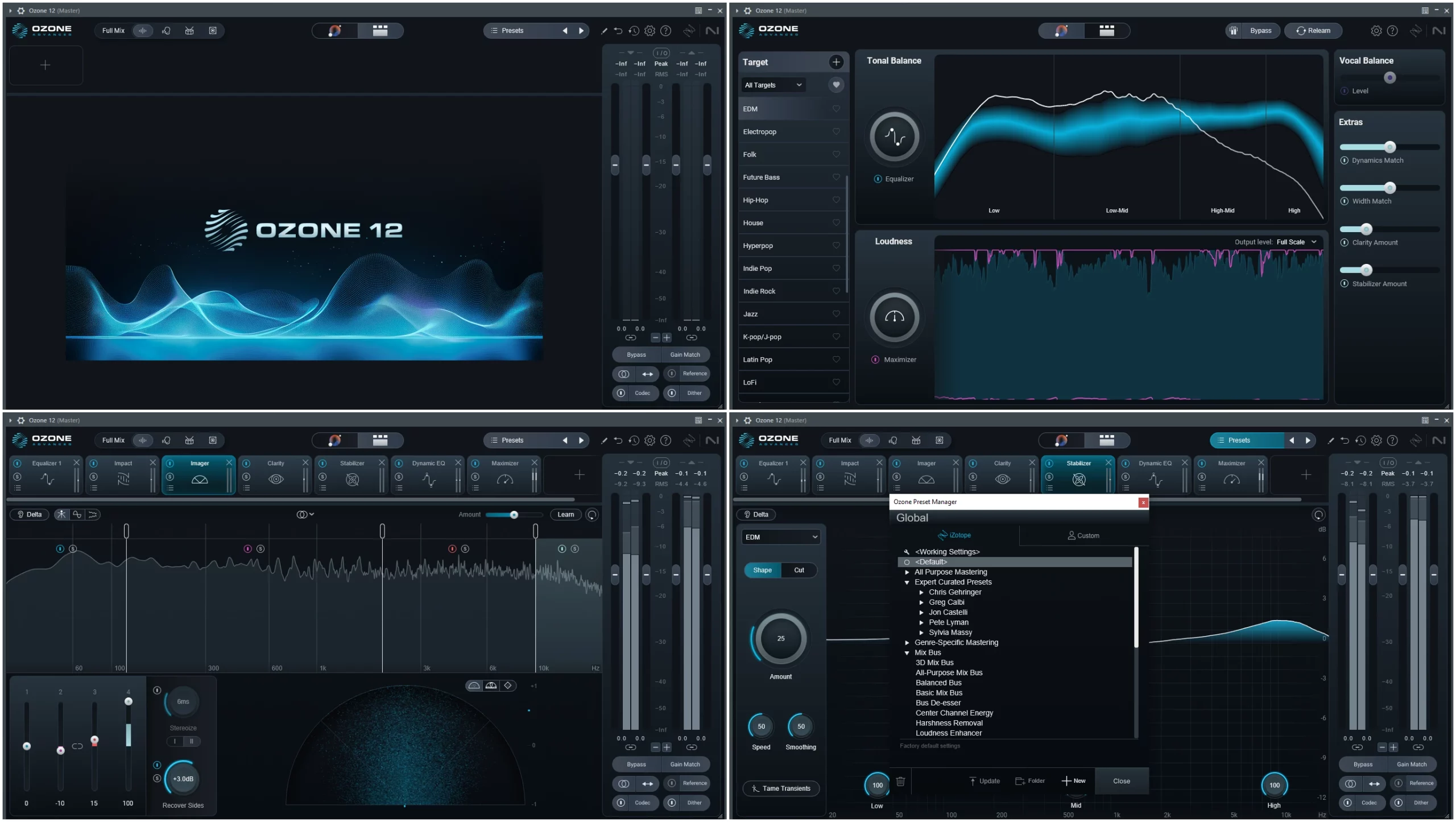
Task: Click the trash icon in Preset Manager
Action: point(900,781)
